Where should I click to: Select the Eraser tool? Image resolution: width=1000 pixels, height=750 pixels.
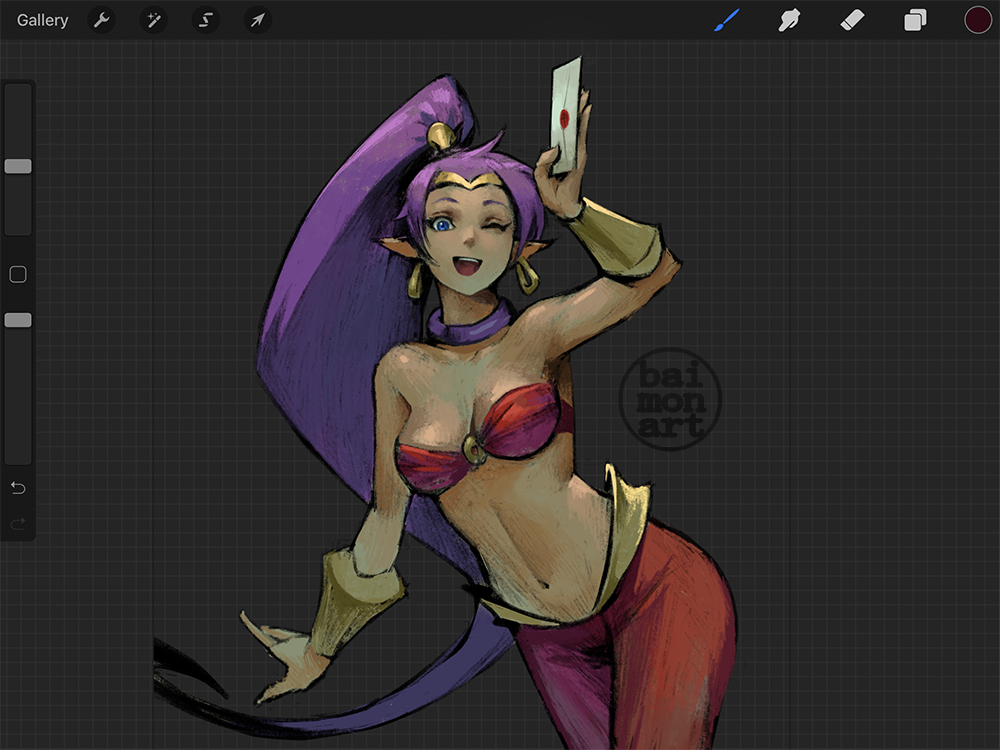tap(852, 20)
